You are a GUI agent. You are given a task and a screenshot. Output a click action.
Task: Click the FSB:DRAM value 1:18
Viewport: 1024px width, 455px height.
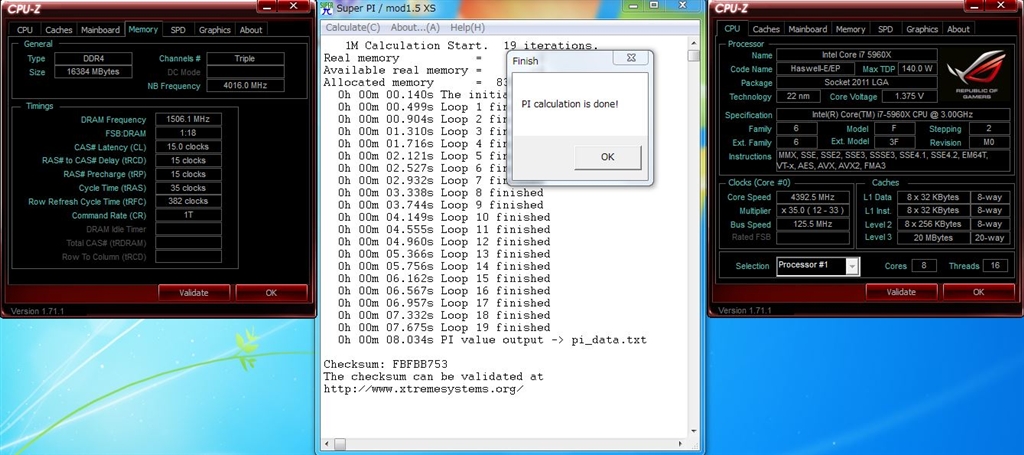coord(188,133)
